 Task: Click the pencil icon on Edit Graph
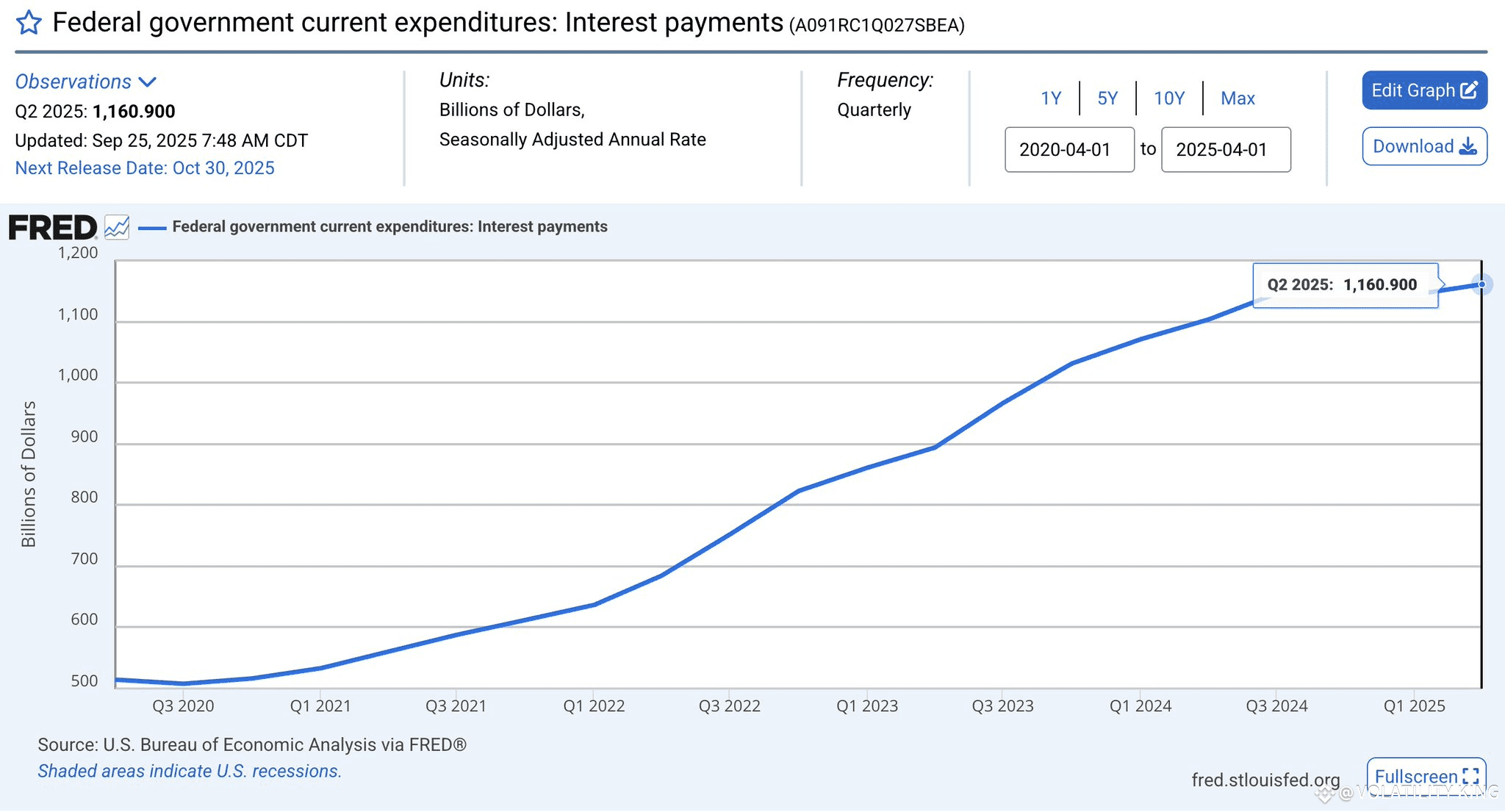click(x=1469, y=90)
